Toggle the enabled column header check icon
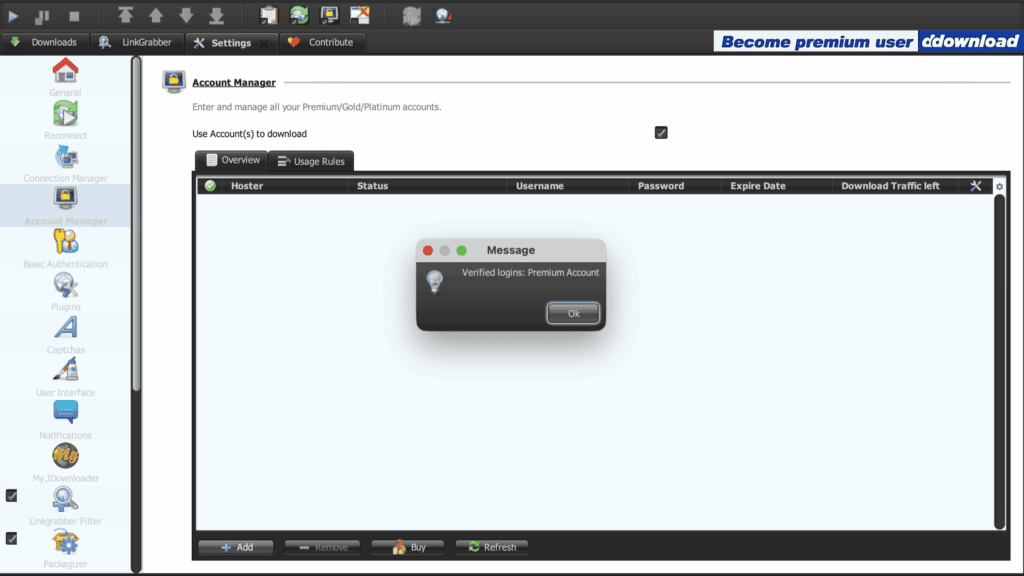The height and width of the screenshot is (576, 1024). click(x=210, y=185)
